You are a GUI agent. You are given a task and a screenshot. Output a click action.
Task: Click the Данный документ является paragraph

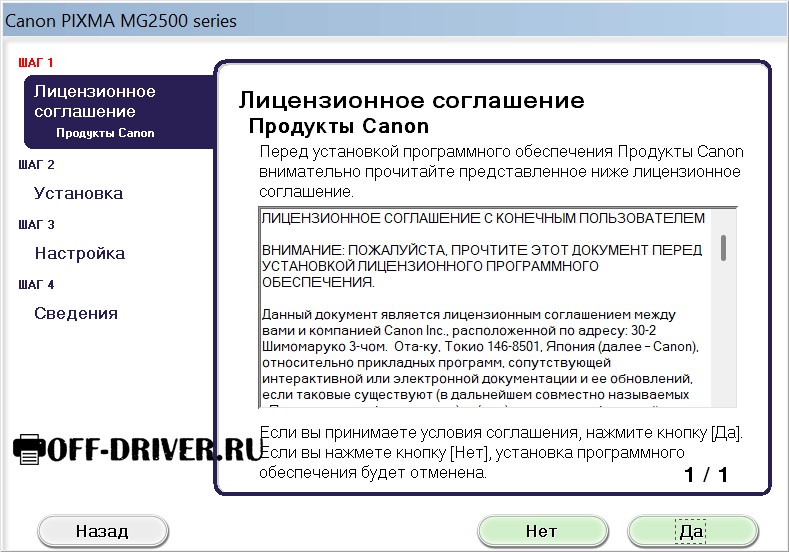[481, 355]
